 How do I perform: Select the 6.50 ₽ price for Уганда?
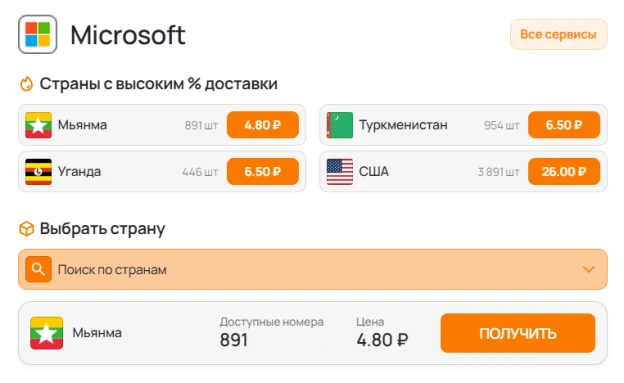pos(263,172)
